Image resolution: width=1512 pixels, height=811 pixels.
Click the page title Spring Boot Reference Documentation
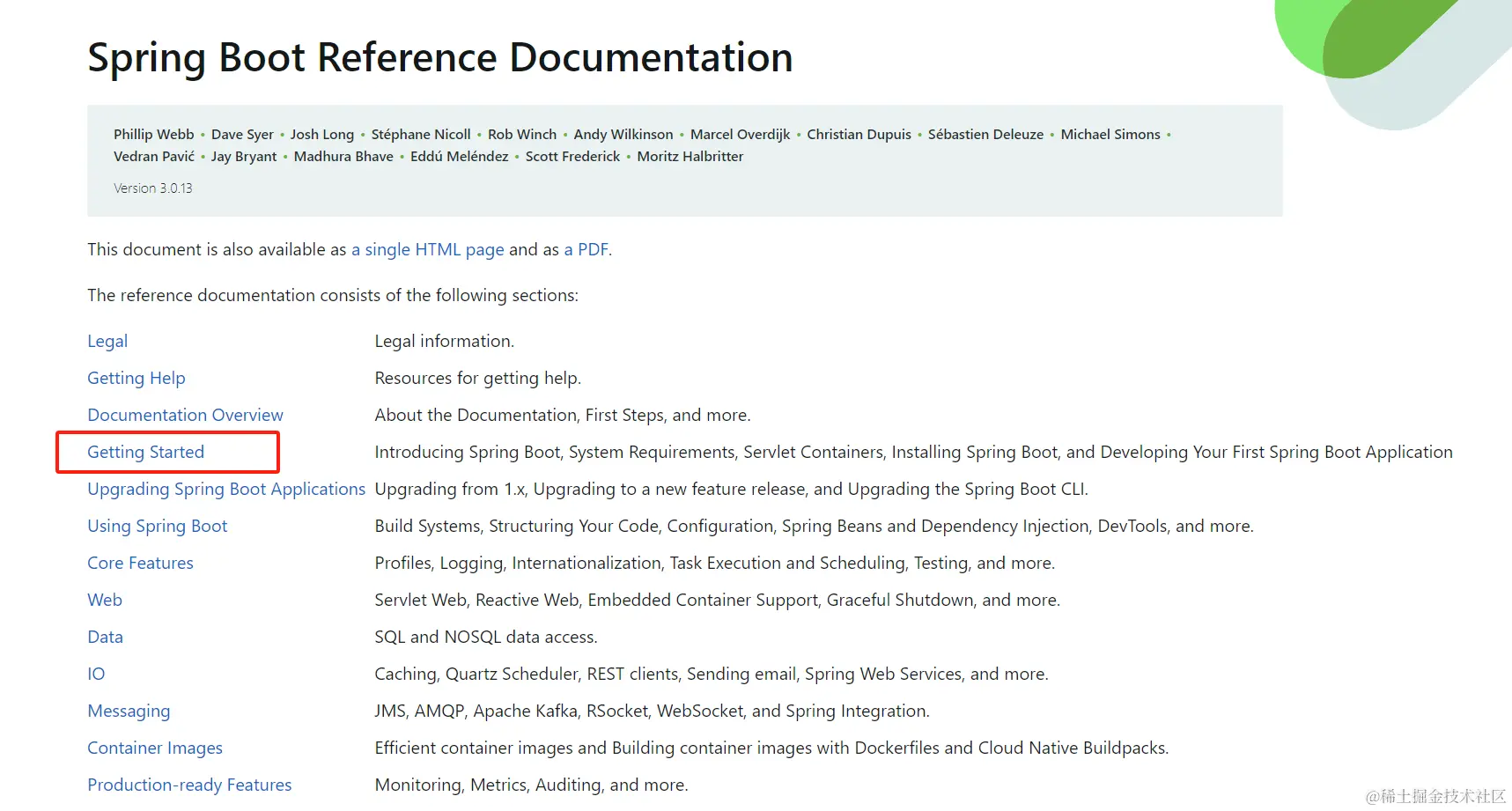(439, 57)
